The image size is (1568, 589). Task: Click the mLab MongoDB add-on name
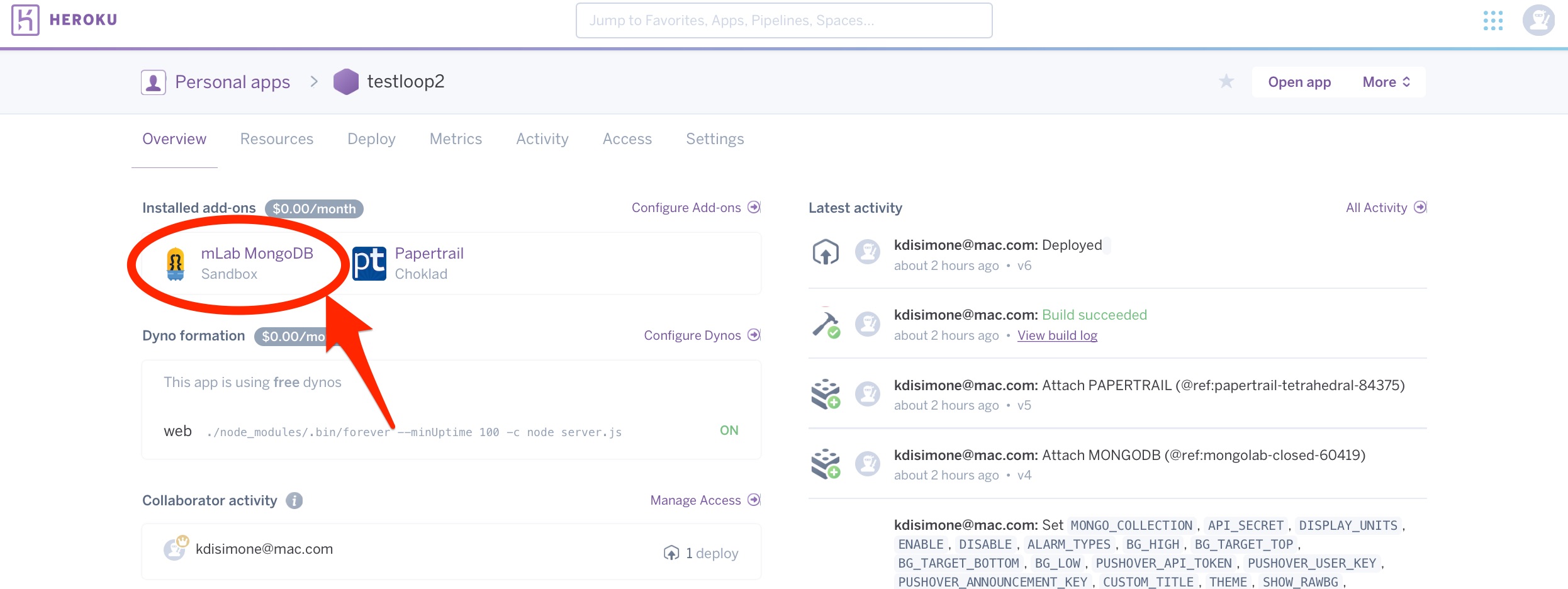point(257,254)
